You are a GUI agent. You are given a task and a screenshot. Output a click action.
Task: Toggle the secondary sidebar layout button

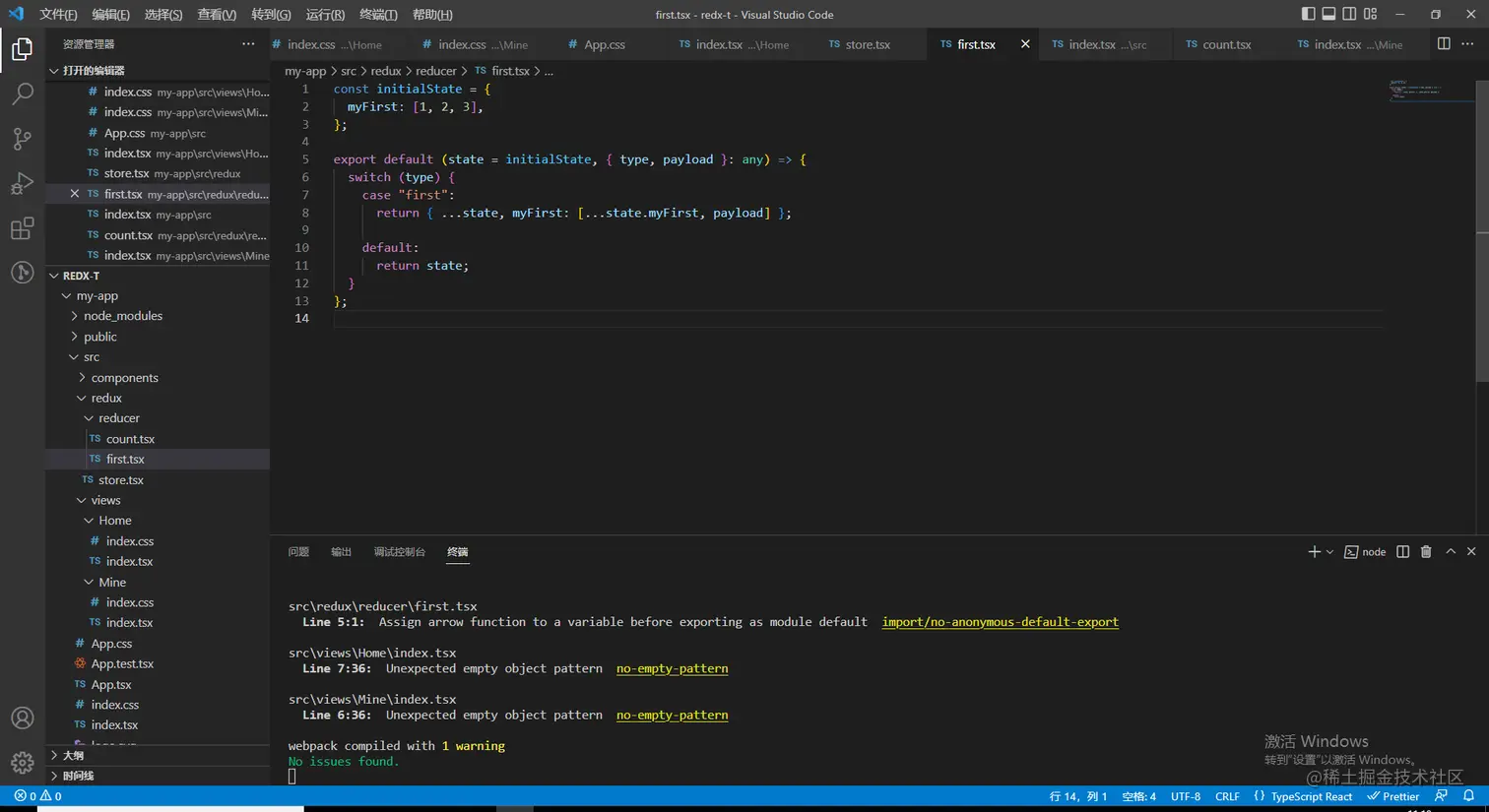tap(1349, 14)
